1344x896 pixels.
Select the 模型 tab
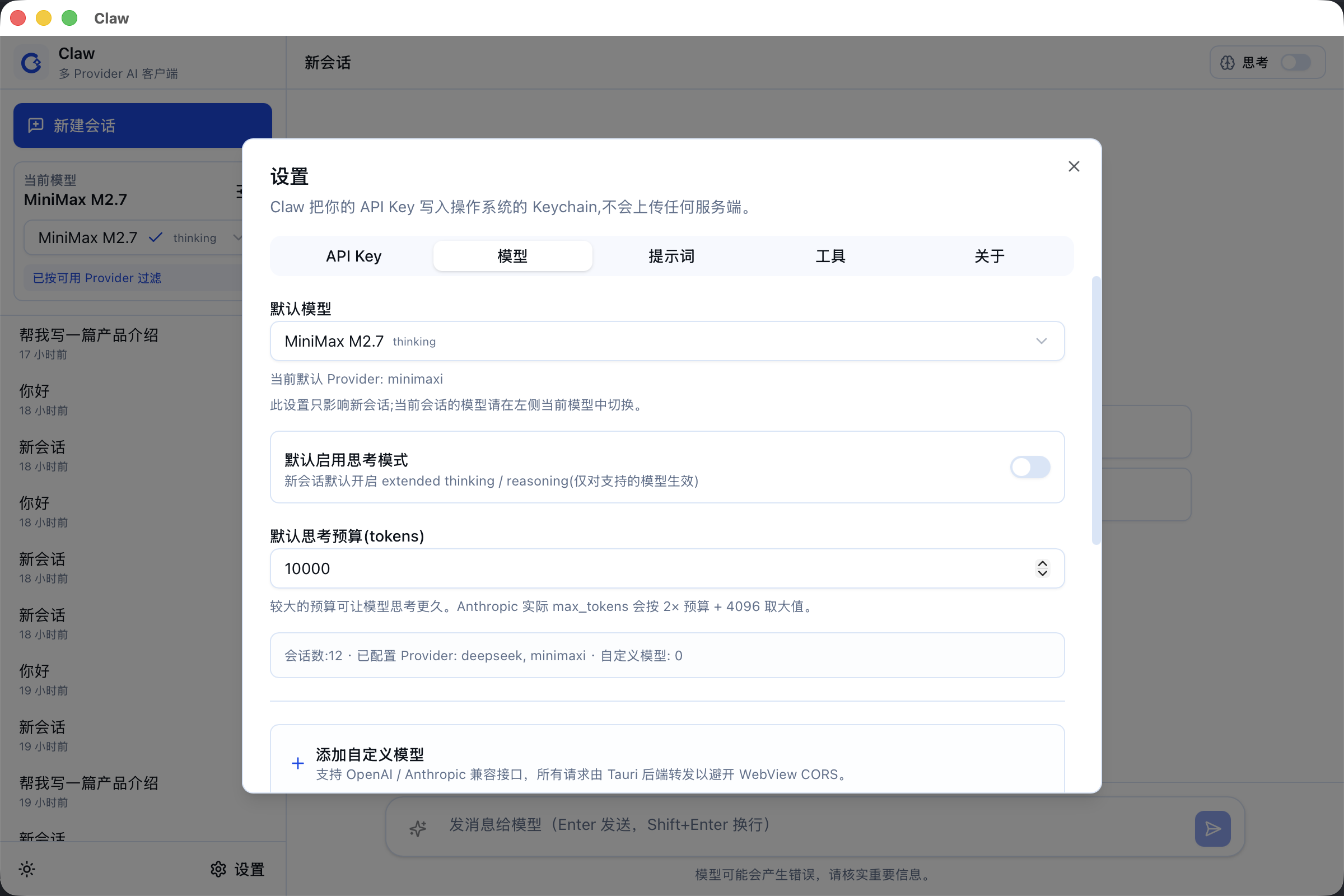point(512,256)
